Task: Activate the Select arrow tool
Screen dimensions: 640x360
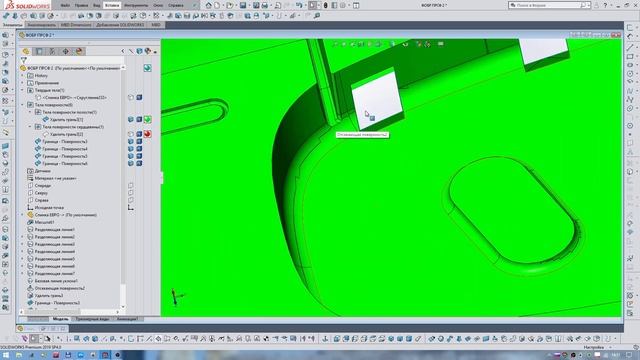Action: coord(312,5)
